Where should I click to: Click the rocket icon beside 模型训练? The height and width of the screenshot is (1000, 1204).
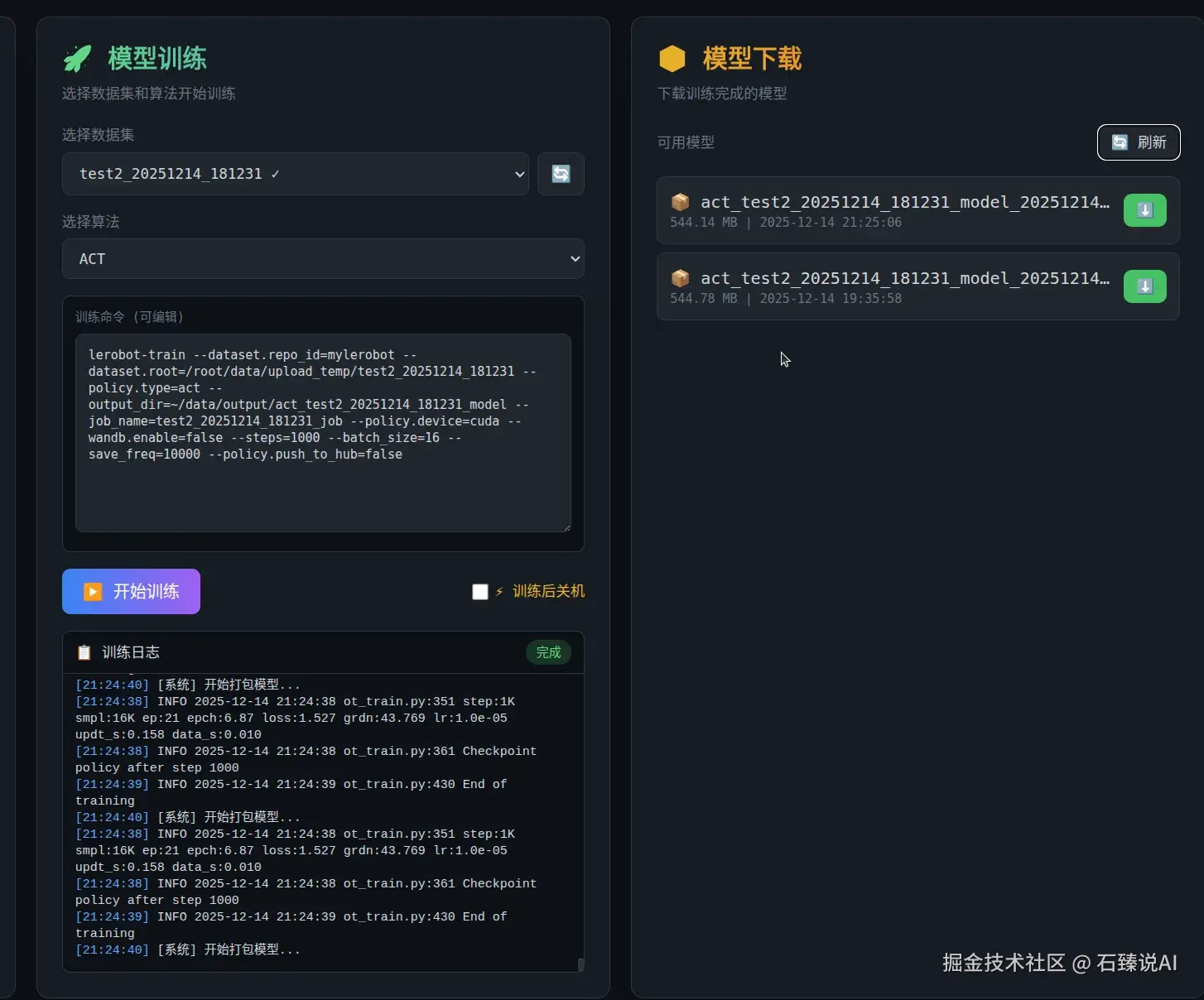coord(78,59)
